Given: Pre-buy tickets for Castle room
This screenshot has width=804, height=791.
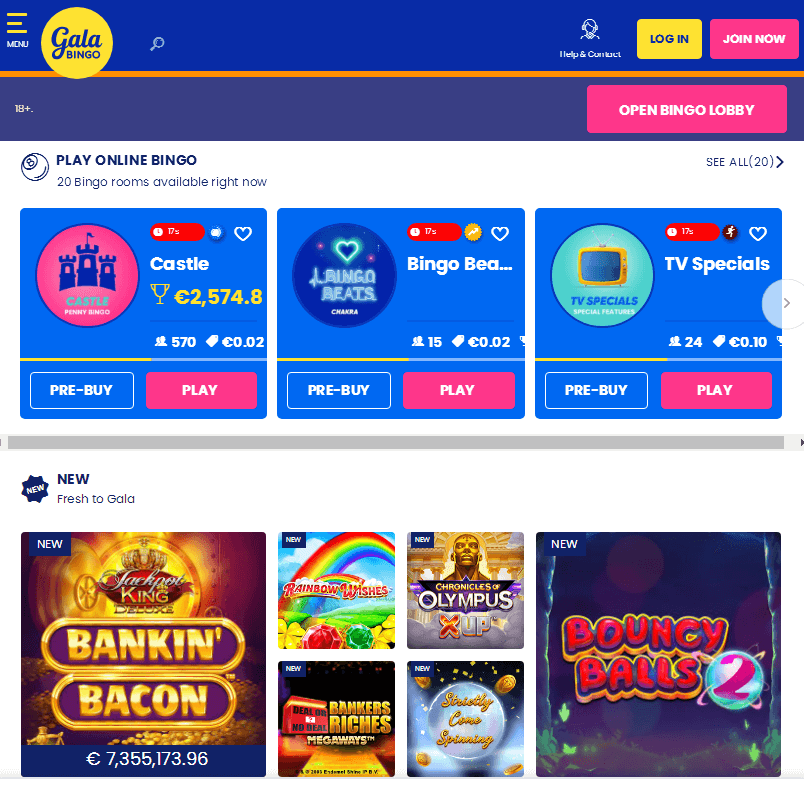Looking at the screenshot, I should pyautogui.click(x=82, y=390).
